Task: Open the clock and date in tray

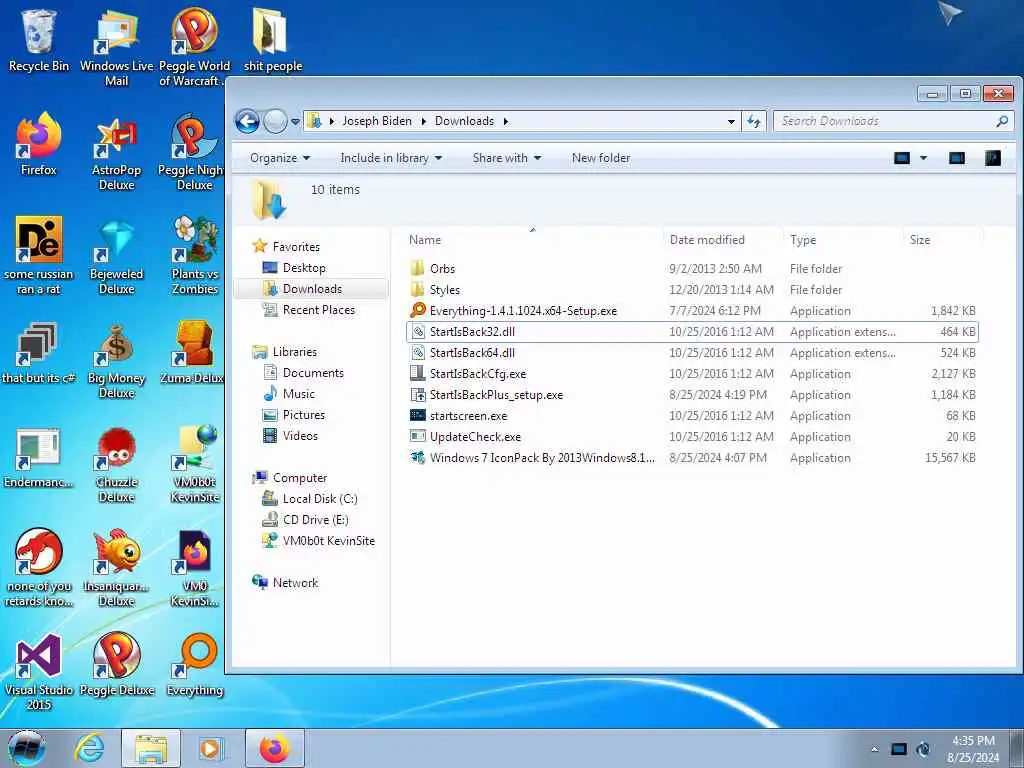Action: click(973, 749)
